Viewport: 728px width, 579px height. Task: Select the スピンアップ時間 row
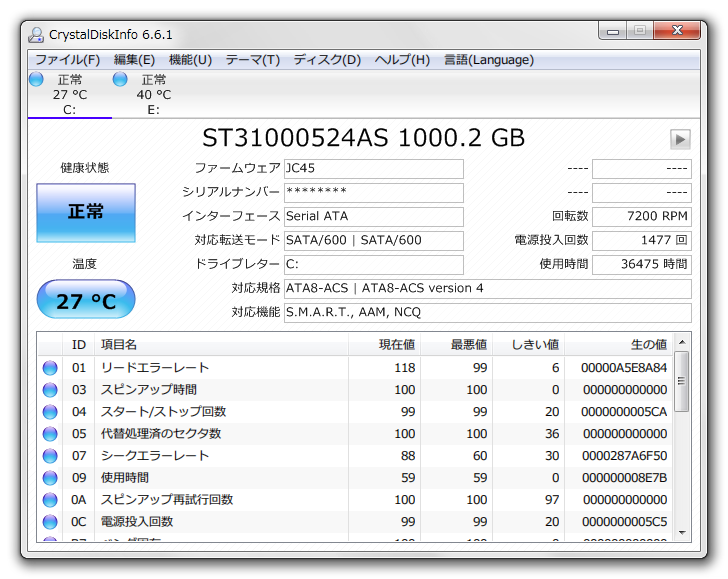(x=355, y=390)
